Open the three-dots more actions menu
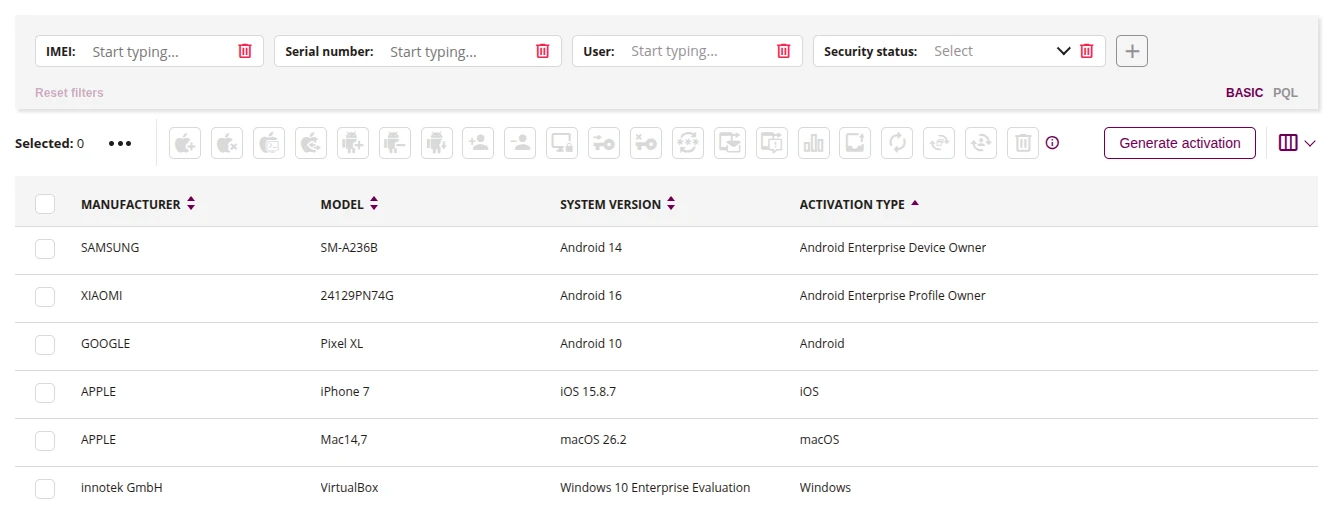The height and width of the screenshot is (529, 1333). tap(120, 143)
